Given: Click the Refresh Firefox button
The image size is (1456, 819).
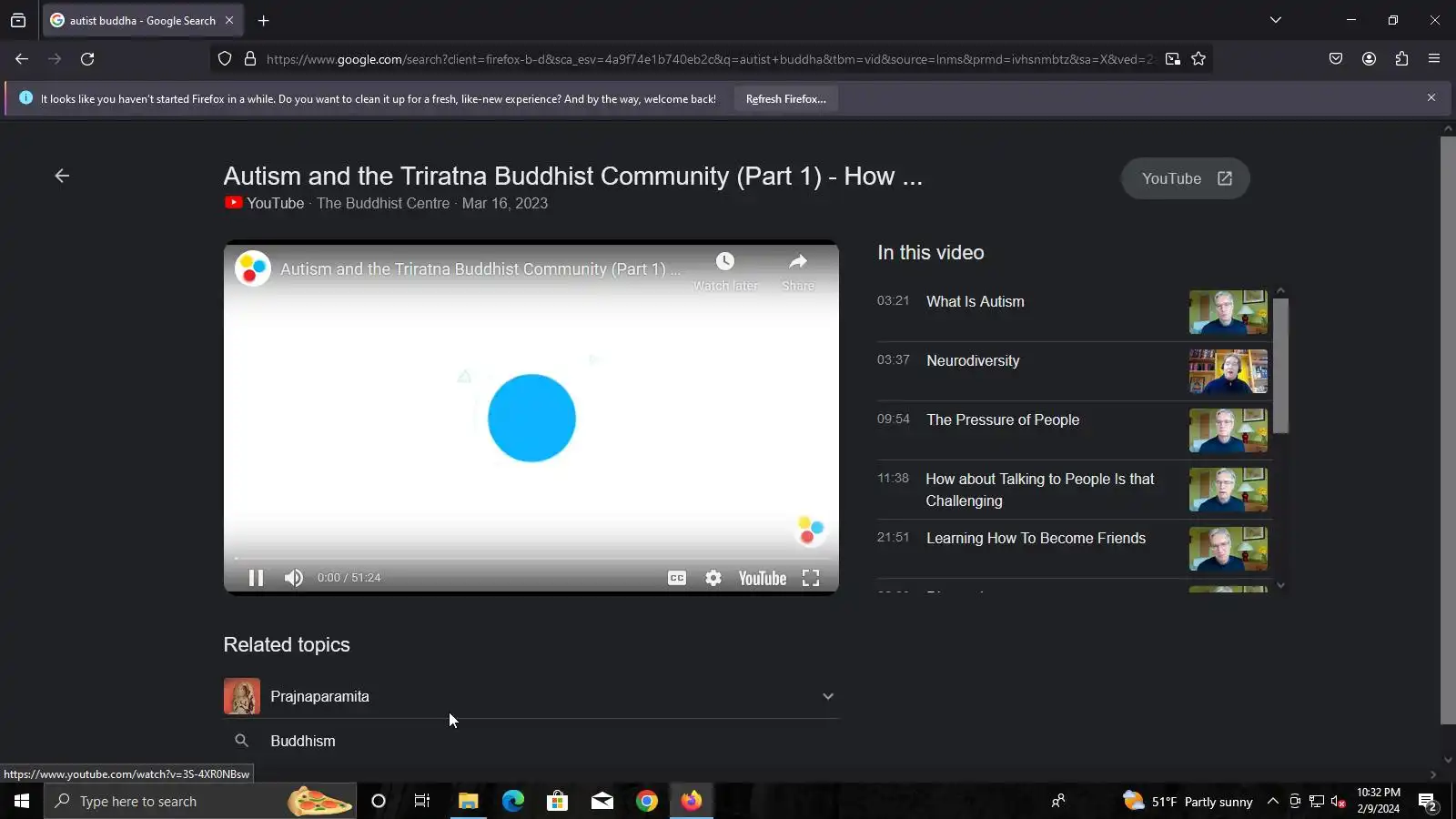Looking at the screenshot, I should pyautogui.click(x=786, y=98).
